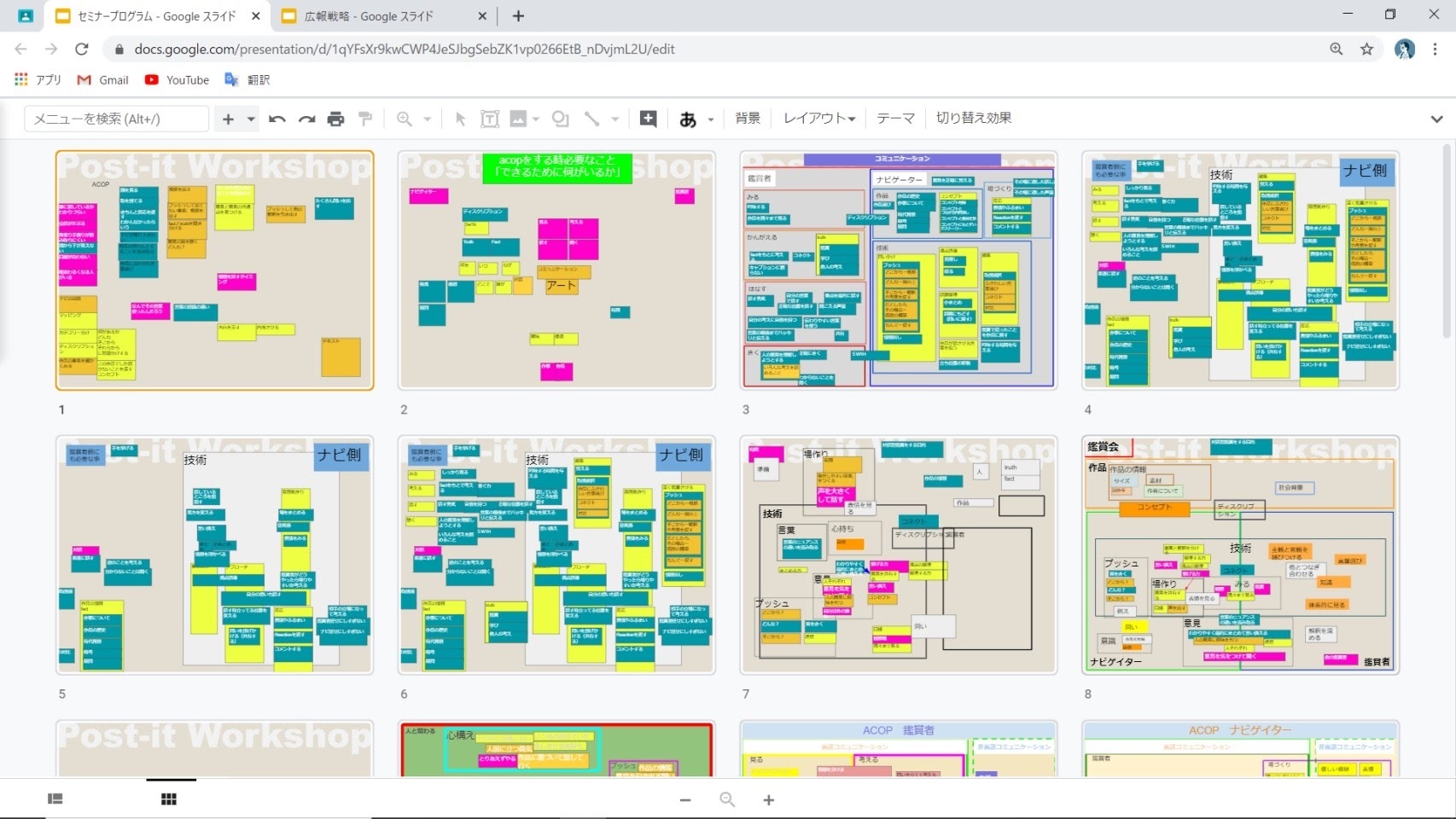
Task: Choose the select cursor tool
Action: coord(461,119)
